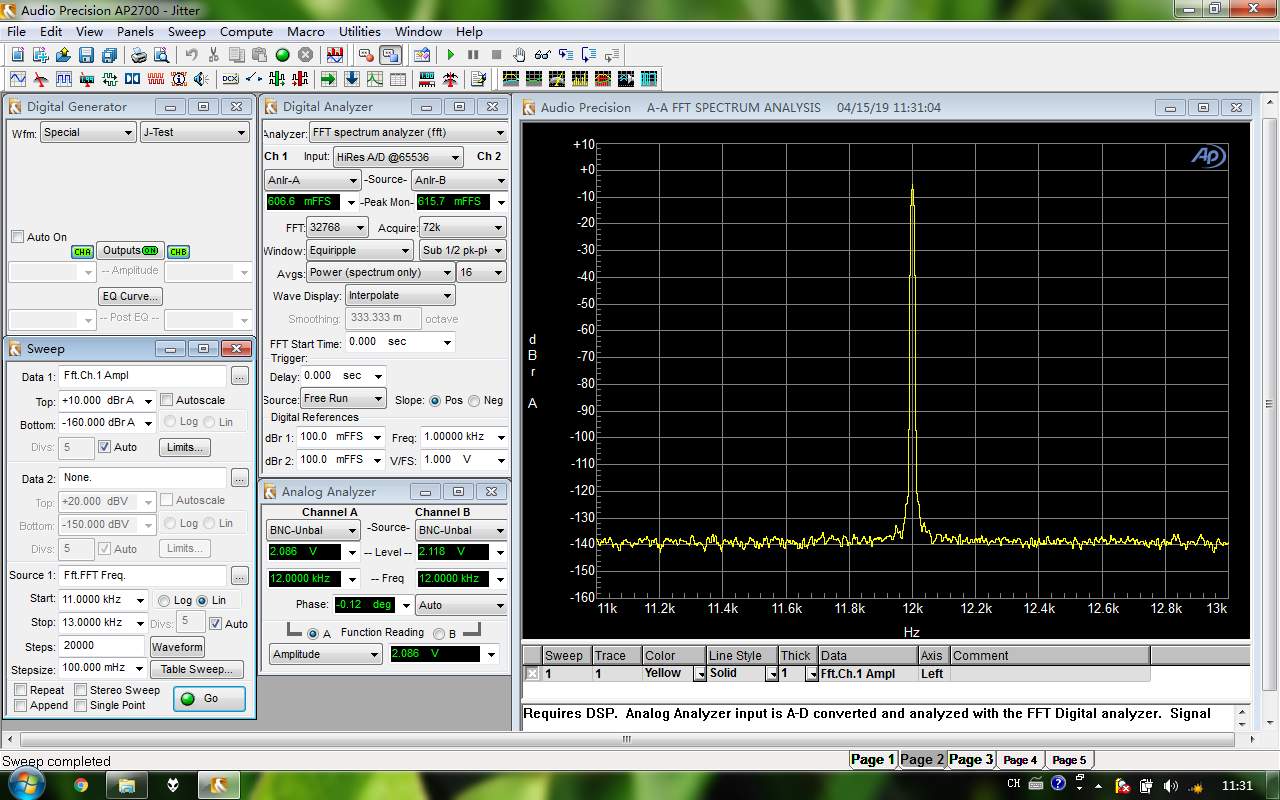Click the red stop circle toolbar icon

point(305,55)
